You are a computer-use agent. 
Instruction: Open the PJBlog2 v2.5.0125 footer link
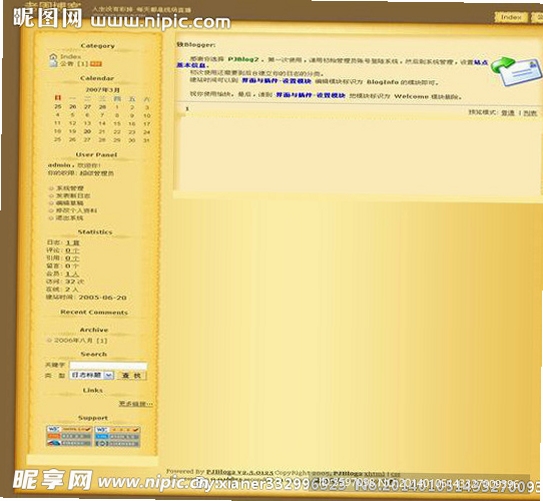tap(240, 472)
